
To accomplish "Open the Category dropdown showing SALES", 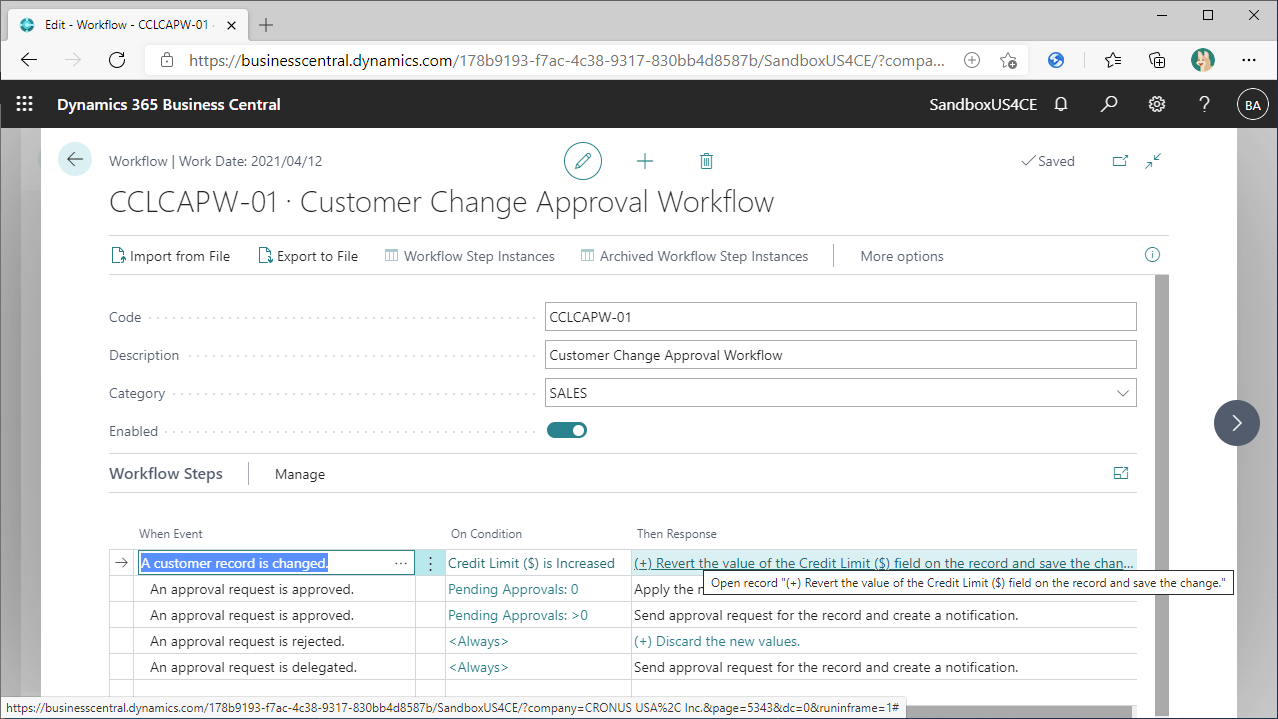I will point(840,393).
